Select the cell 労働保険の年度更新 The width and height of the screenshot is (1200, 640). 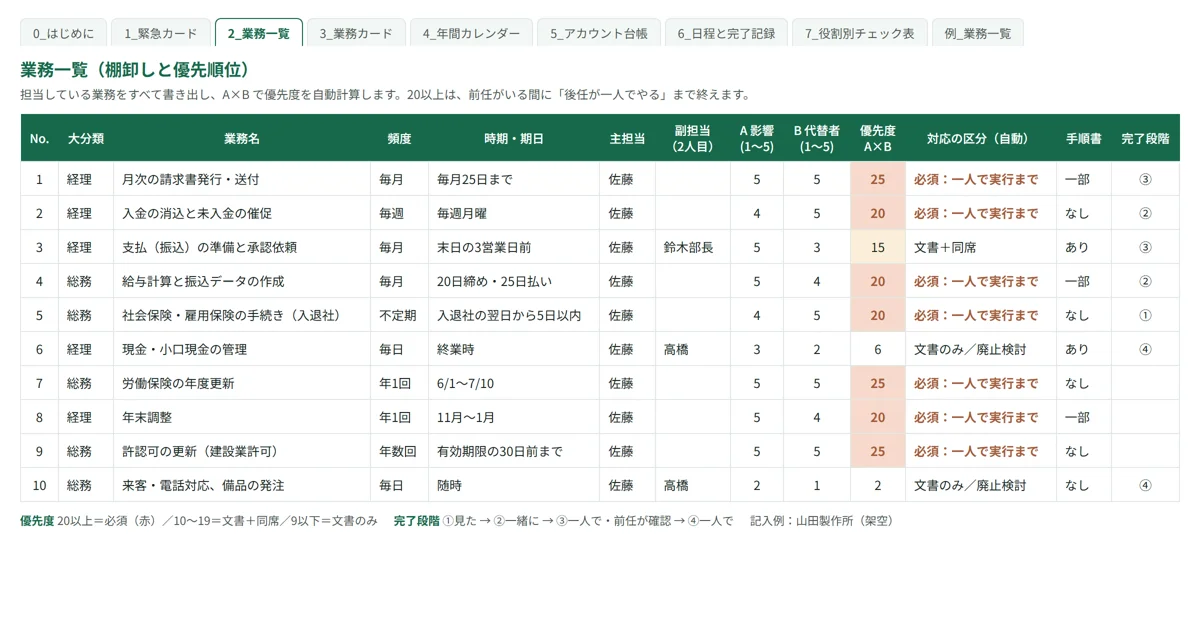[242, 383]
